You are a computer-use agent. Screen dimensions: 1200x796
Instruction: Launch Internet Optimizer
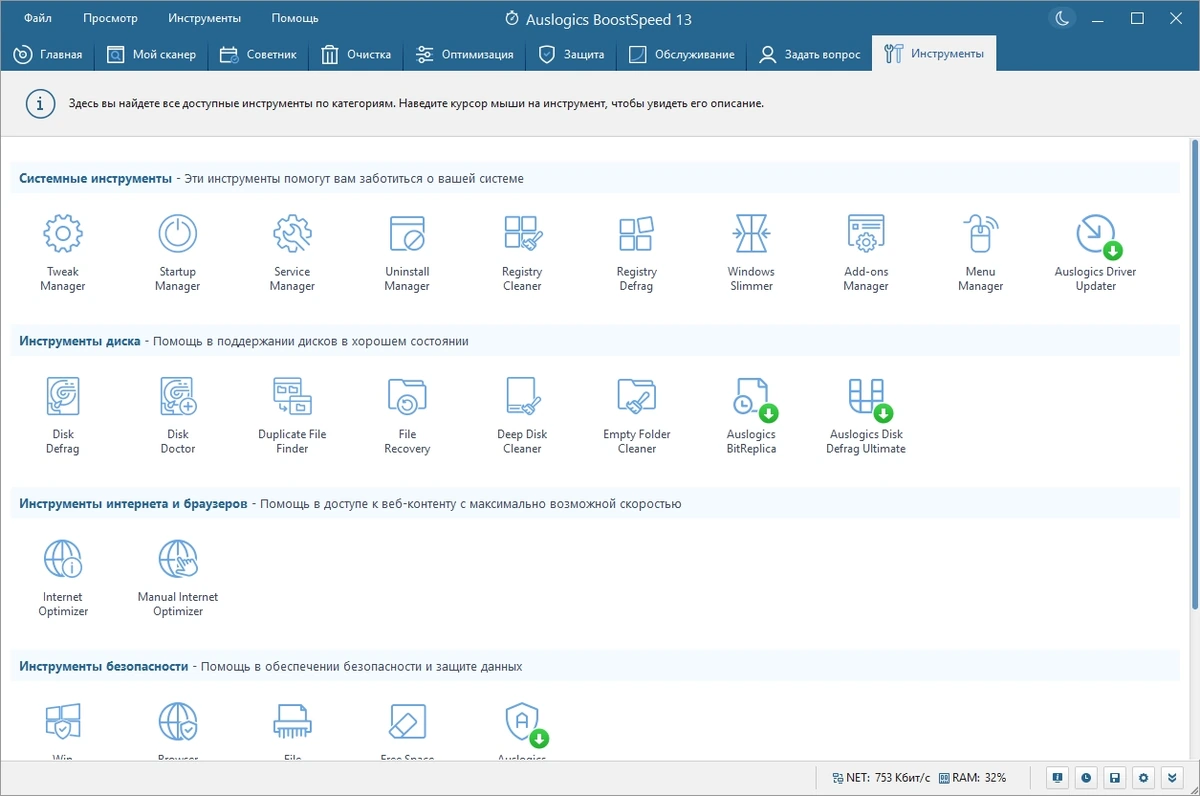point(63,577)
